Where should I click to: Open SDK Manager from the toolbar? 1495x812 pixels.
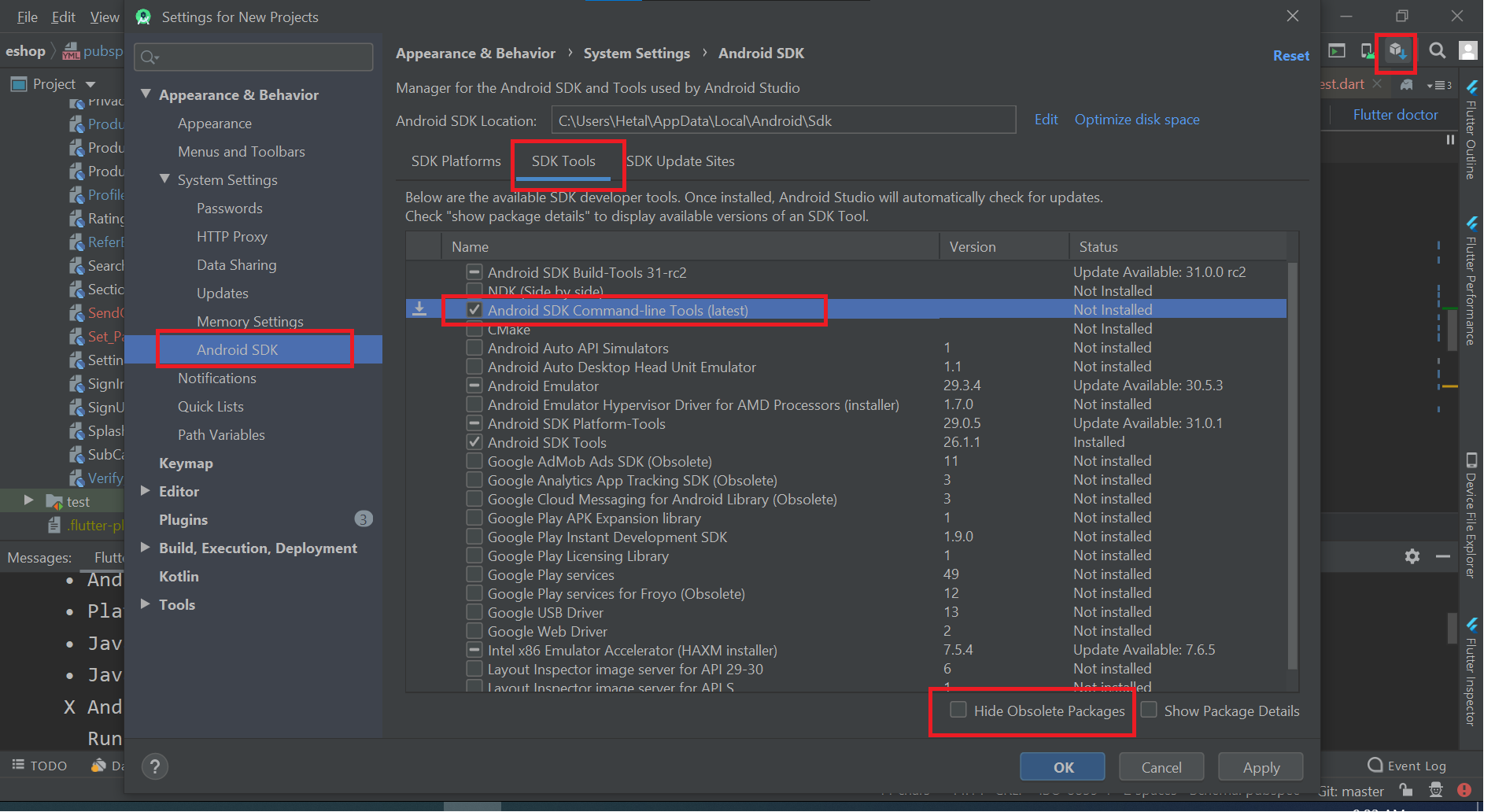click(x=1397, y=52)
